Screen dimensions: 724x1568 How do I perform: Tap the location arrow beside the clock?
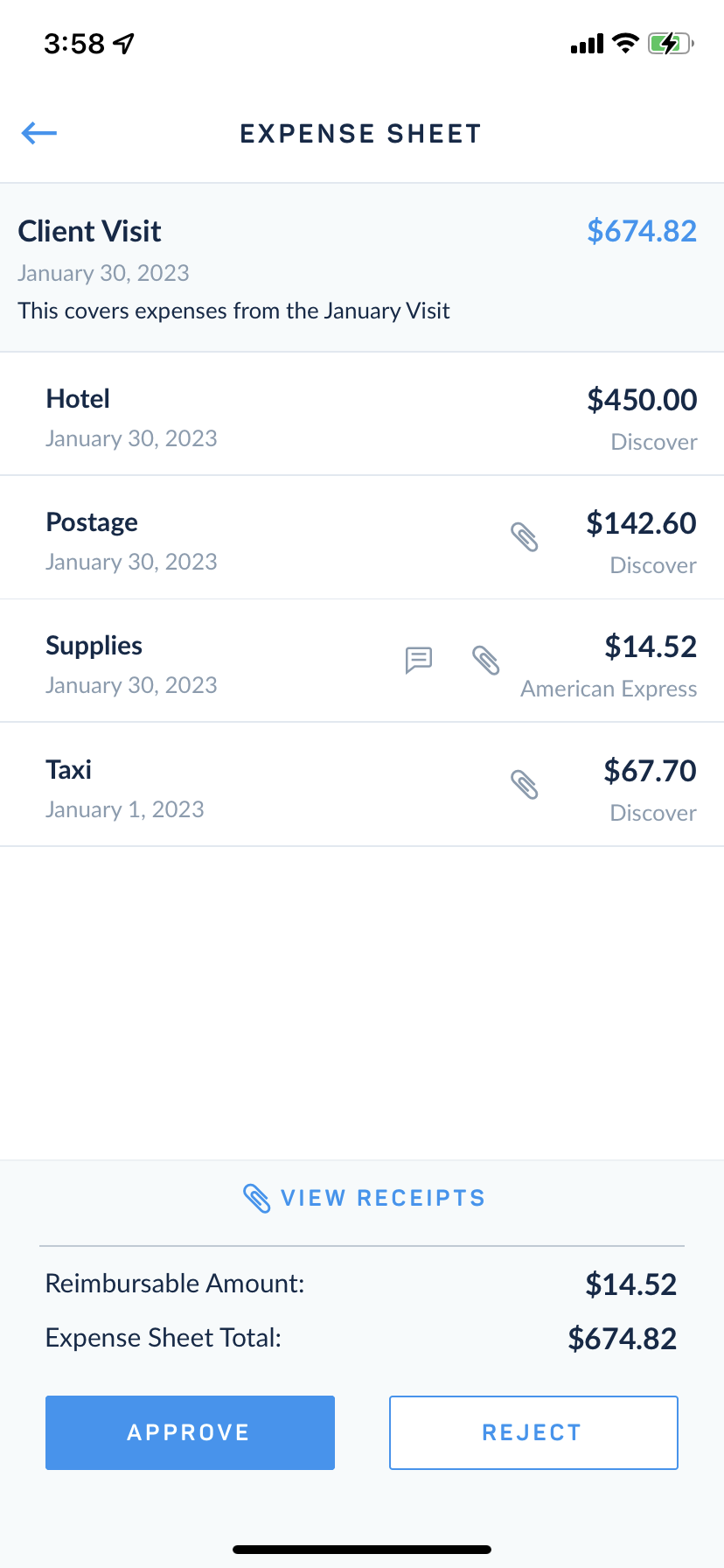click(124, 43)
